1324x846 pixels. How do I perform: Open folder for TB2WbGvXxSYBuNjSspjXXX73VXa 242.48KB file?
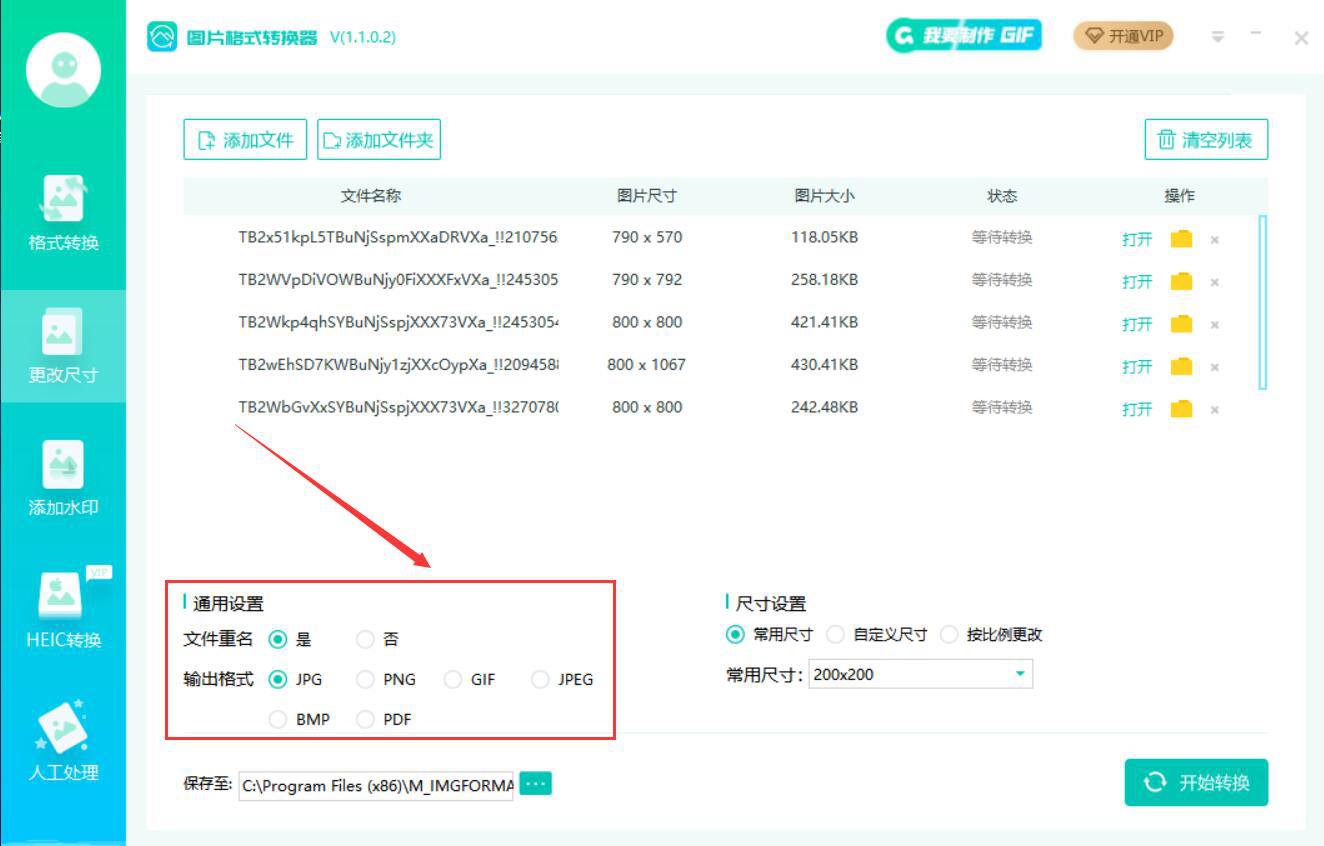[1182, 408]
